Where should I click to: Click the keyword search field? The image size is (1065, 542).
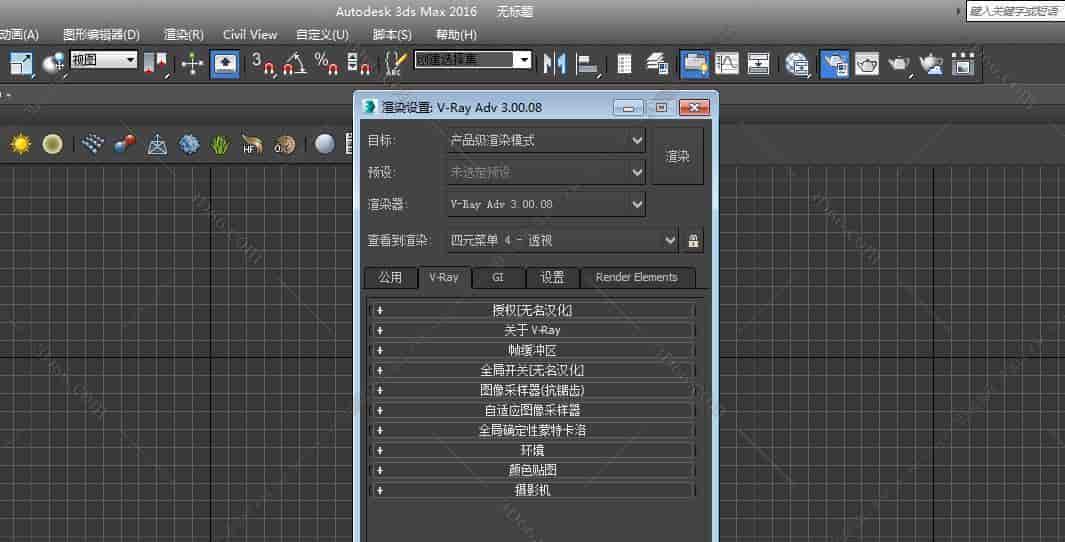pos(1013,11)
